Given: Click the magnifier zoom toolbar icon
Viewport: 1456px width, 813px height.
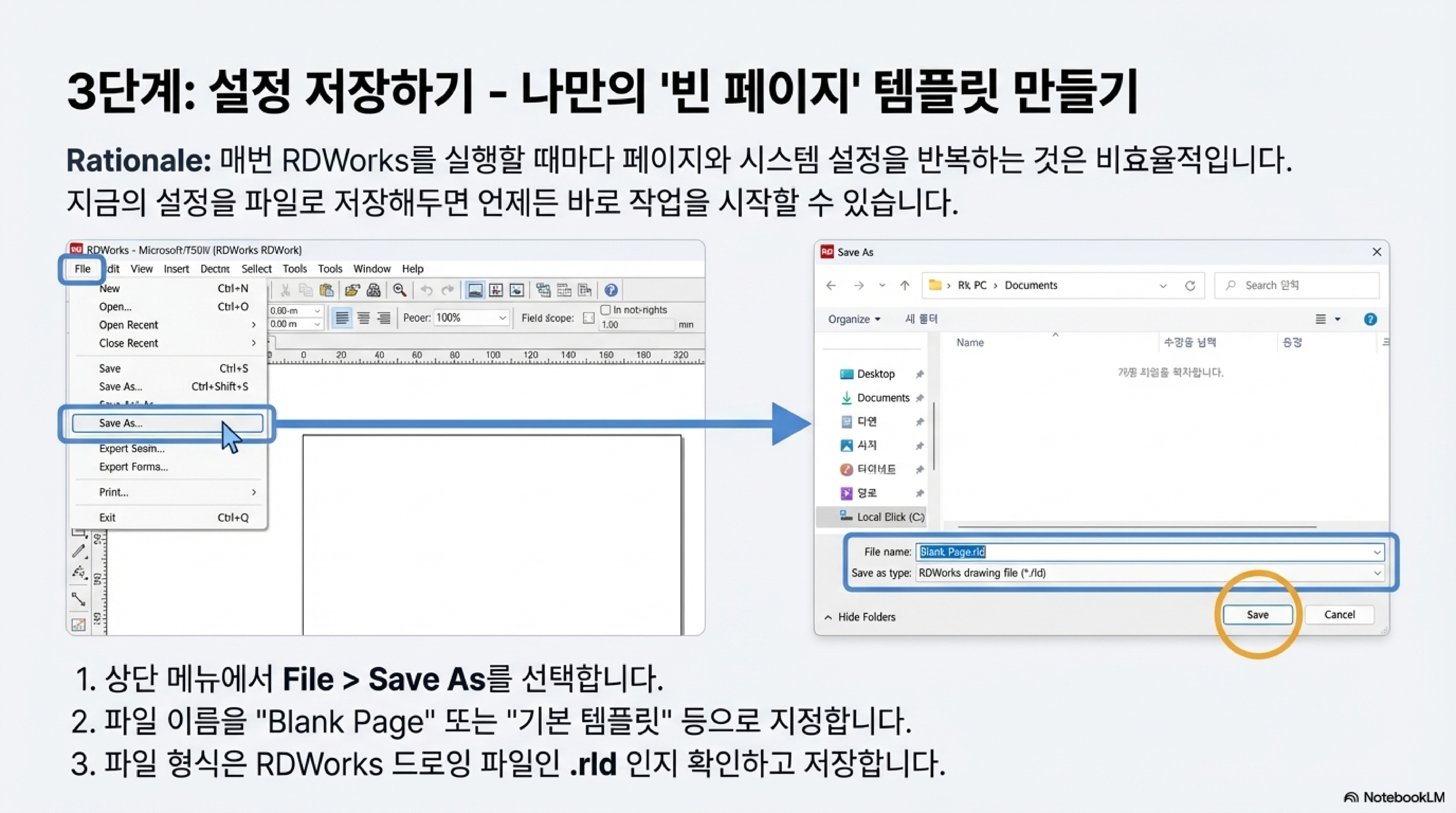Looking at the screenshot, I should pyautogui.click(x=399, y=290).
